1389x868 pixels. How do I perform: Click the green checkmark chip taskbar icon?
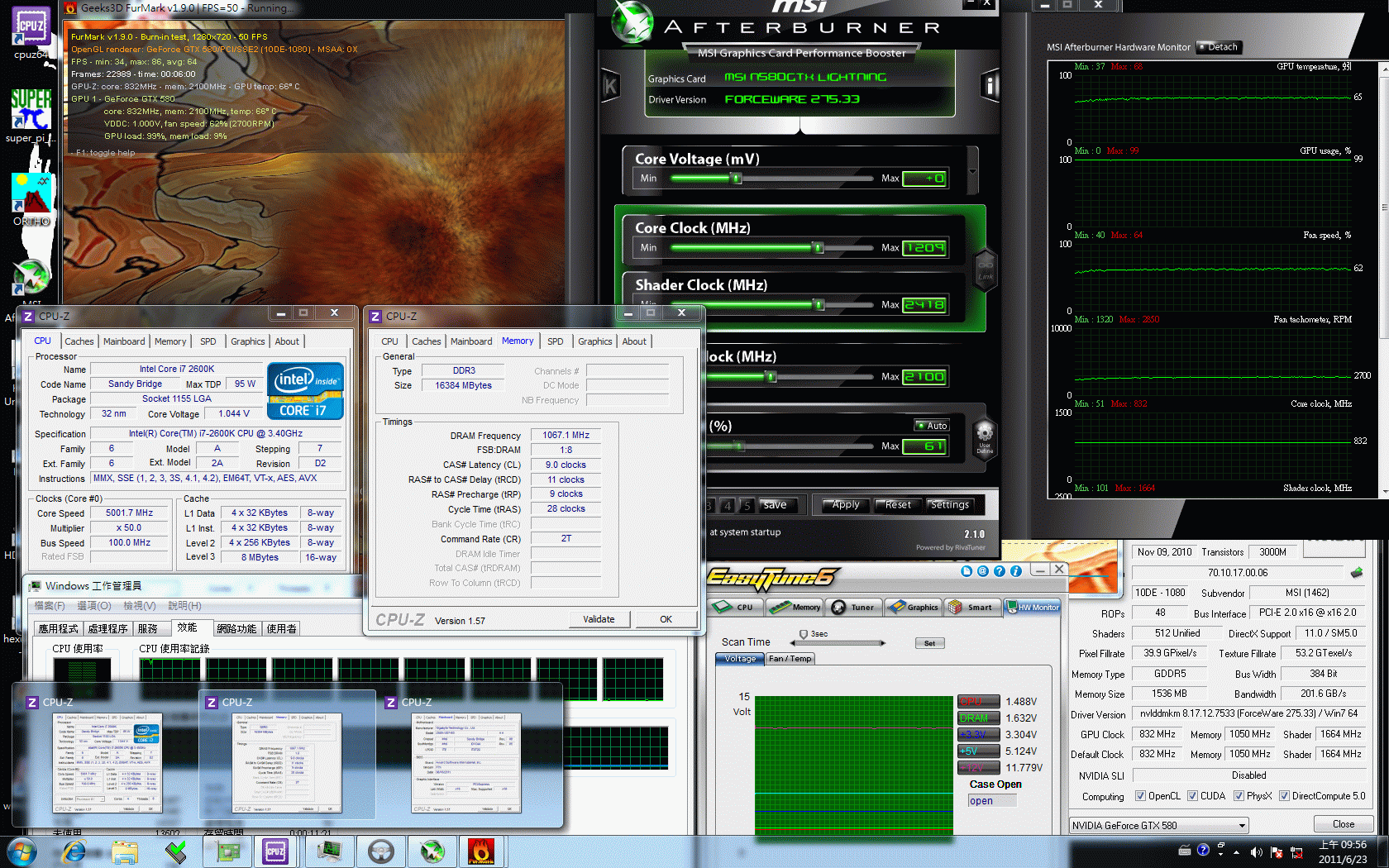tap(176, 851)
